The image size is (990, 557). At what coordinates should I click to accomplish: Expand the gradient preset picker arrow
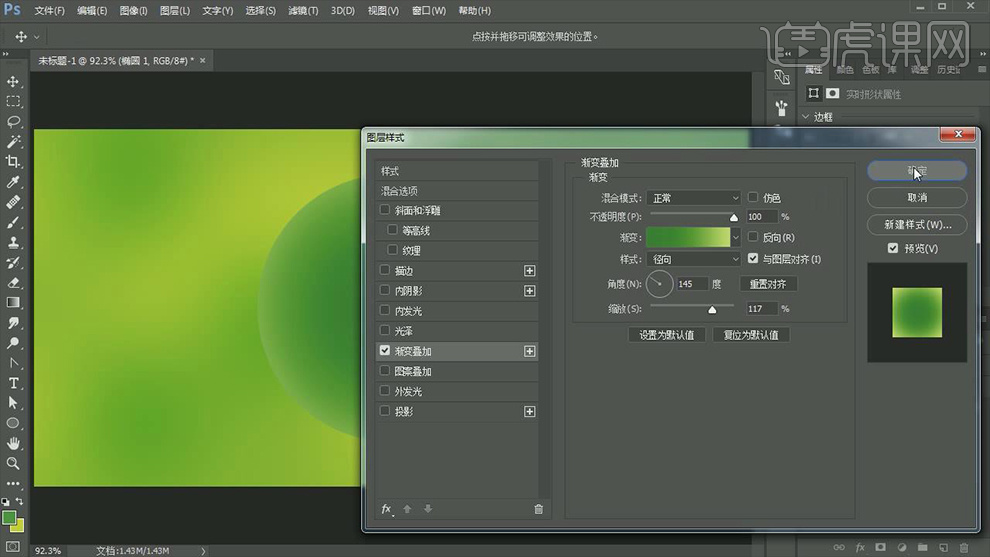[x=736, y=237]
